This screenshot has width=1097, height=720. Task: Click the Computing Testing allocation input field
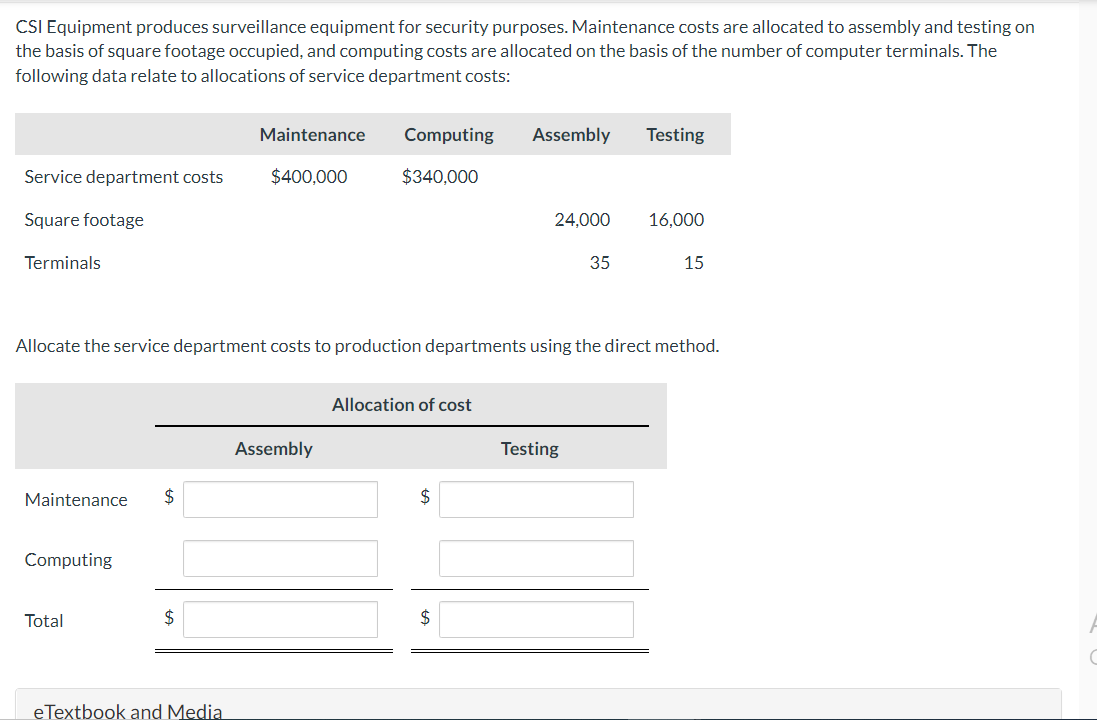536,558
